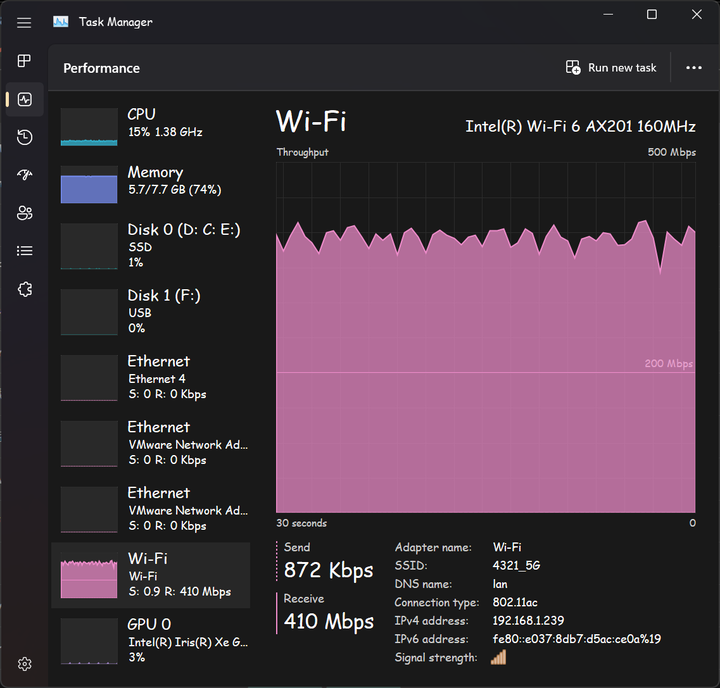Open the three-dots more options menu
720x688 pixels.
point(693,68)
